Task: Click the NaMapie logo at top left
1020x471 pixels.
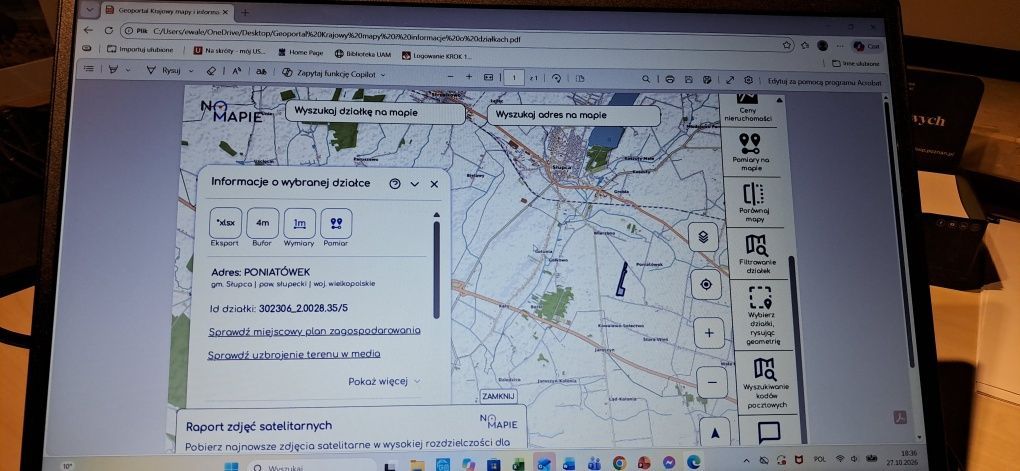Action: tap(231, 112)
